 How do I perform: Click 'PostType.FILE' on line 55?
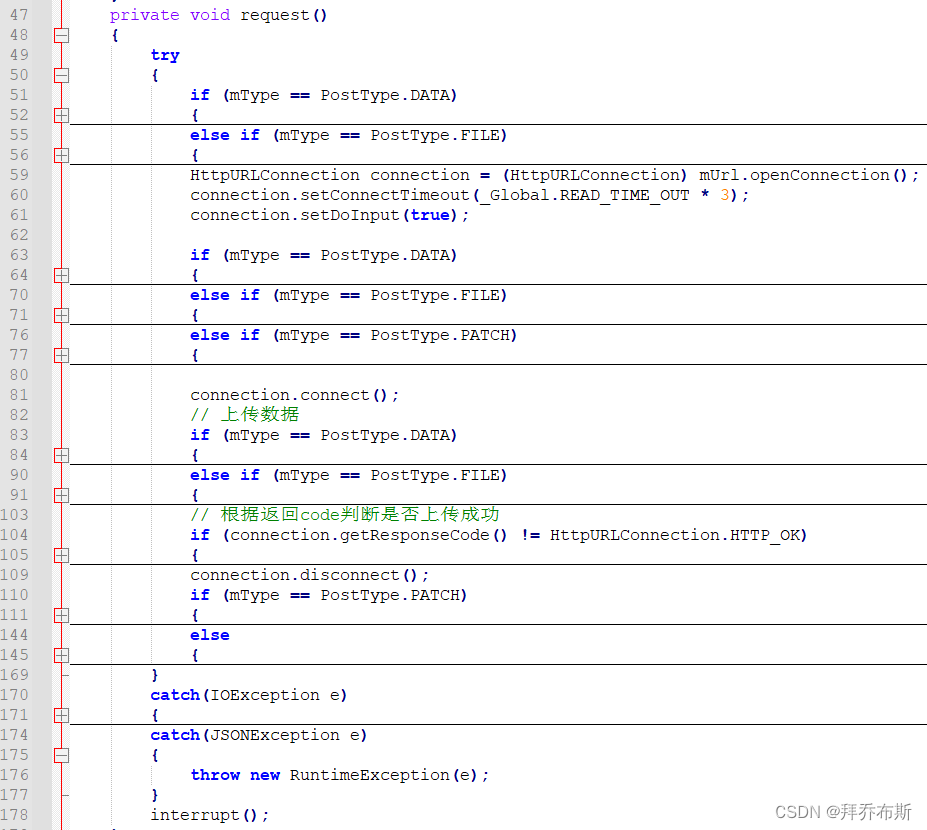coord(435,135)
